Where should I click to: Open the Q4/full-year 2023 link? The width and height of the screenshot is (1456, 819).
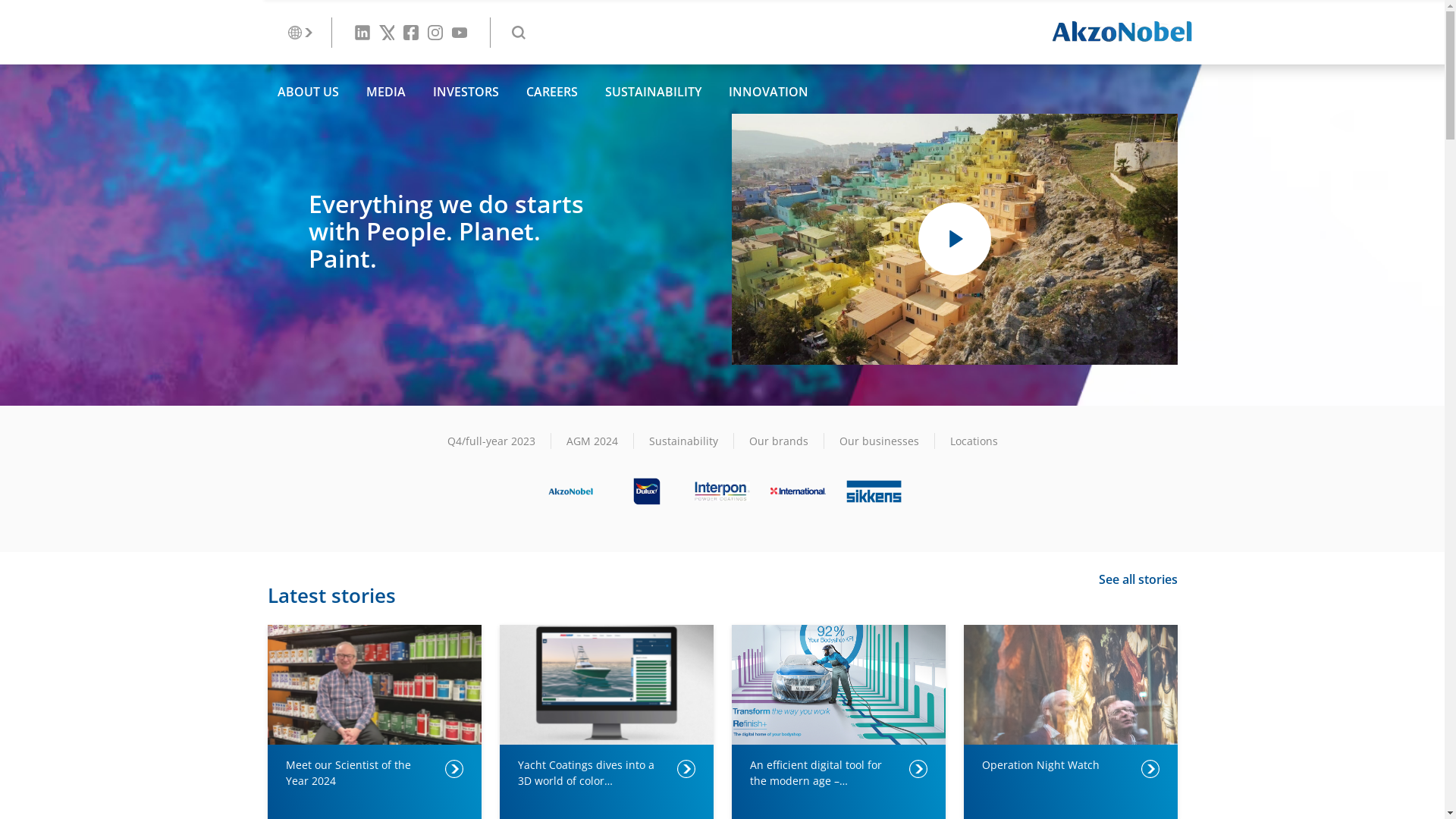coord(491,441)
